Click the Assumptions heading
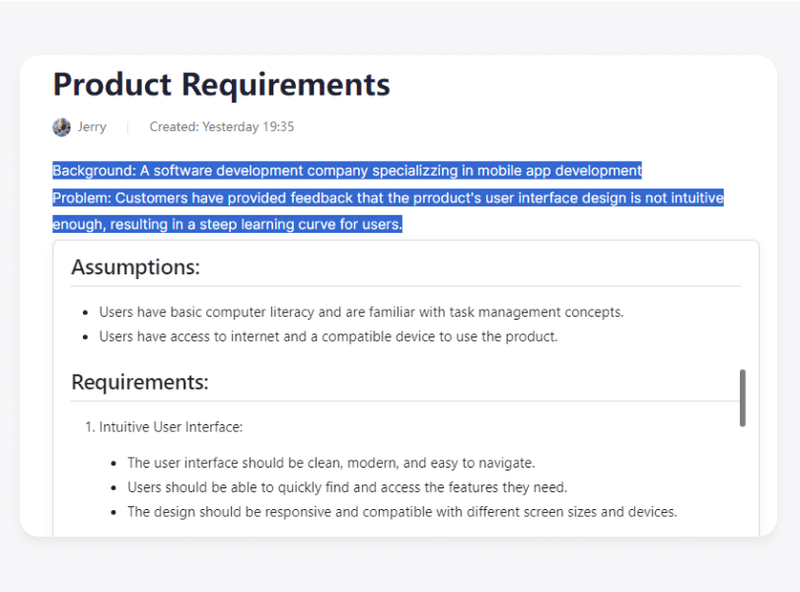Image resolution: width=800 pixels, height=592 pixels. click(x=134, y=267)
